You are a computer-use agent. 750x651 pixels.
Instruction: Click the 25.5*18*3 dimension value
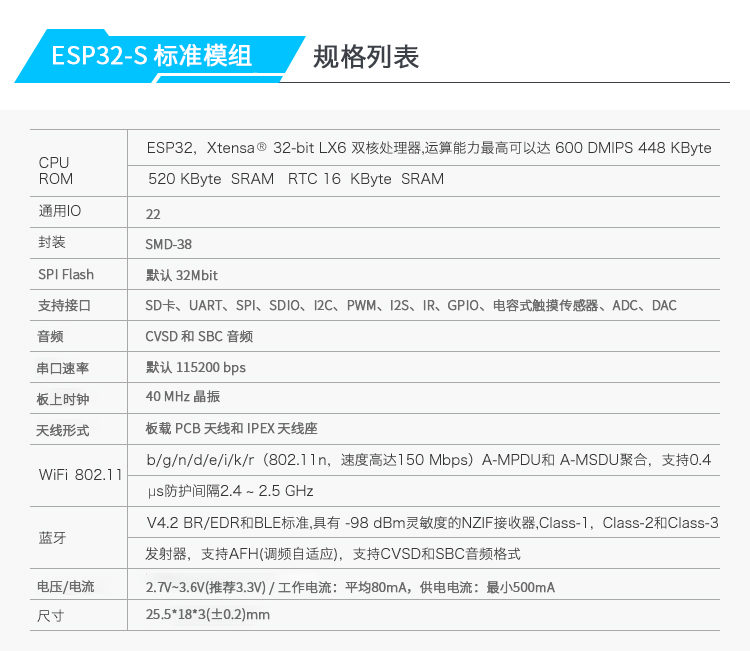click(x=207, y=615)
